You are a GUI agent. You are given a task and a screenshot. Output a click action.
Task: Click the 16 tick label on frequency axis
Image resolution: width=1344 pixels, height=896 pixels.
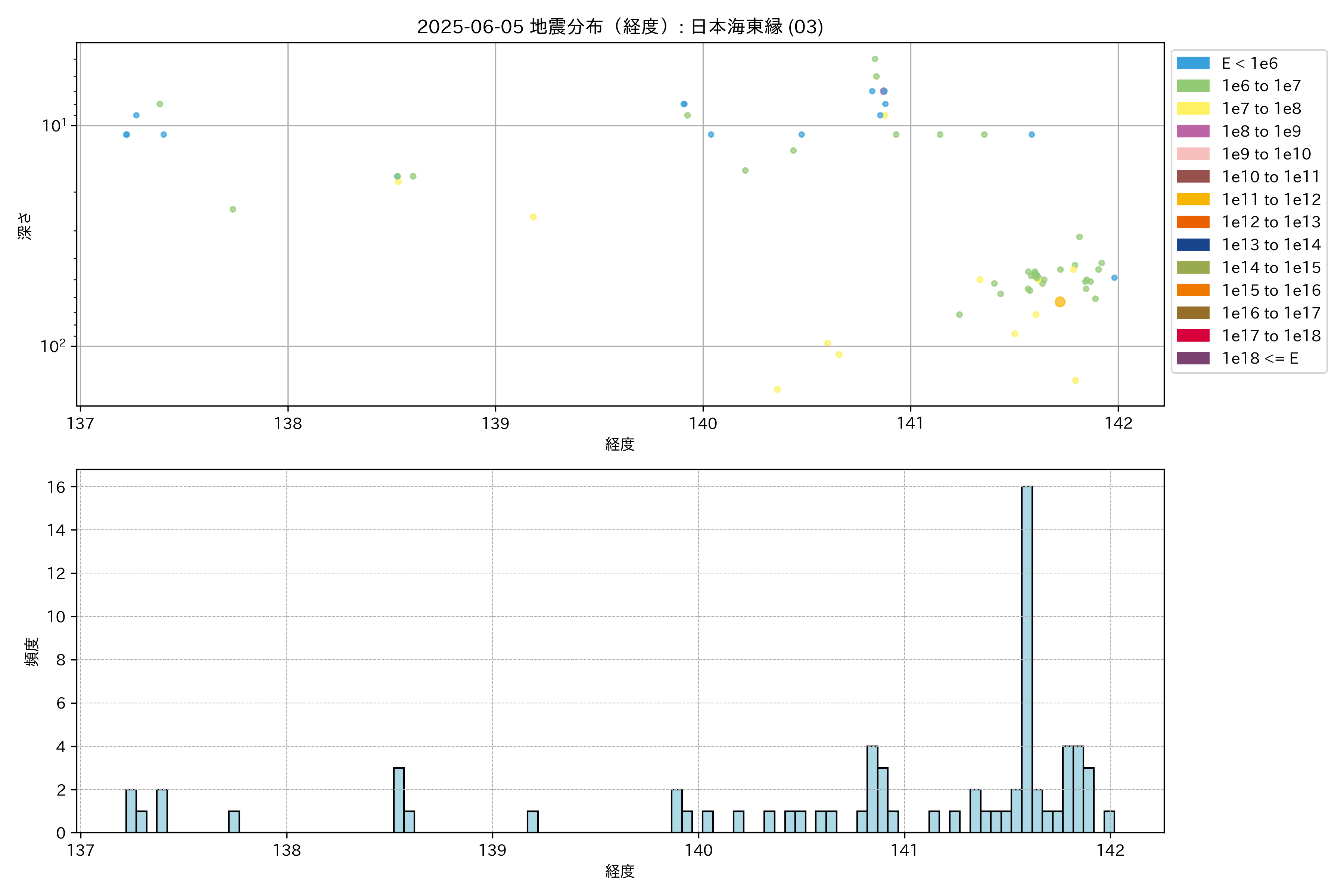pyautogui.click(x=56, y=487)
